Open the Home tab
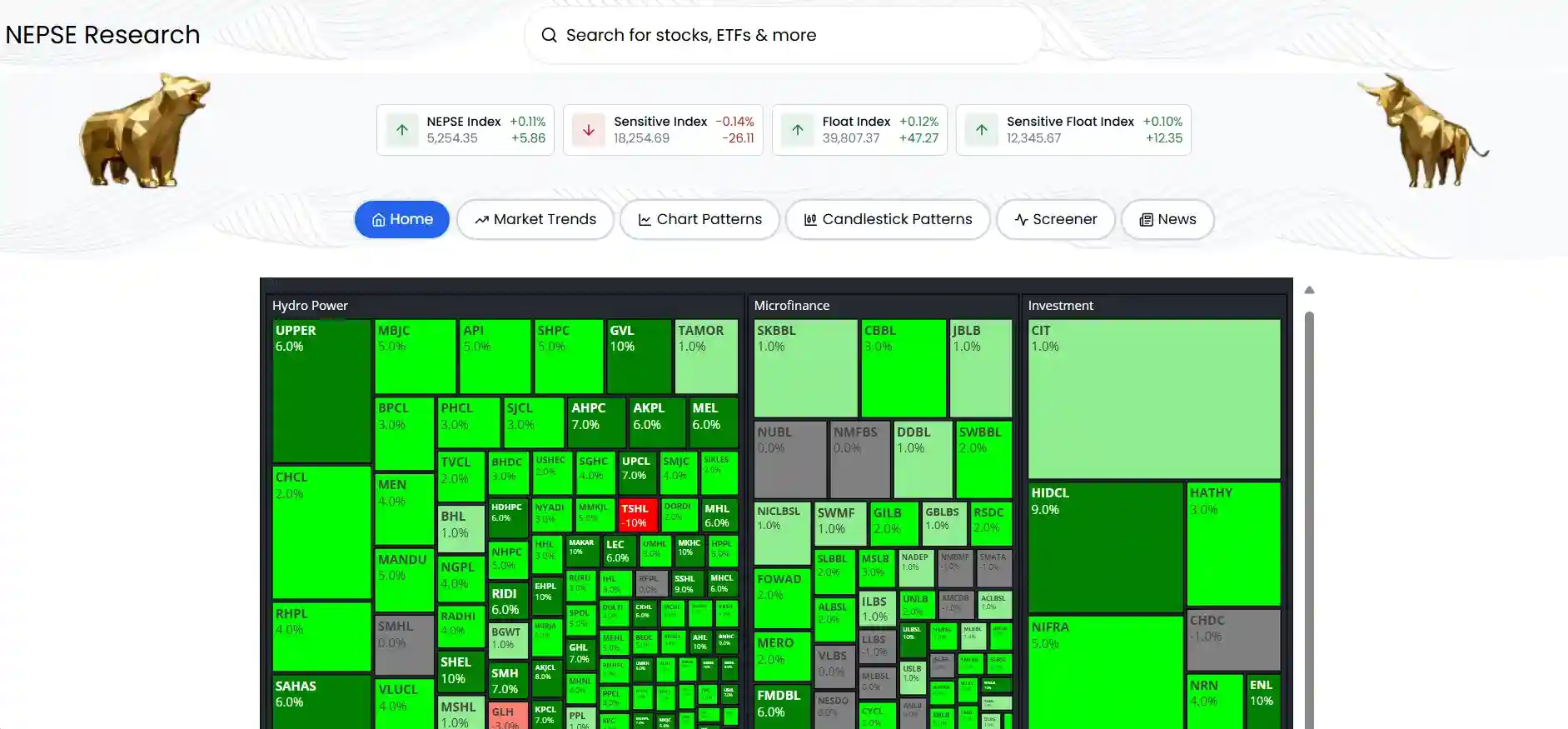Screen dimensions: 1568x729 tap(402, 219)
